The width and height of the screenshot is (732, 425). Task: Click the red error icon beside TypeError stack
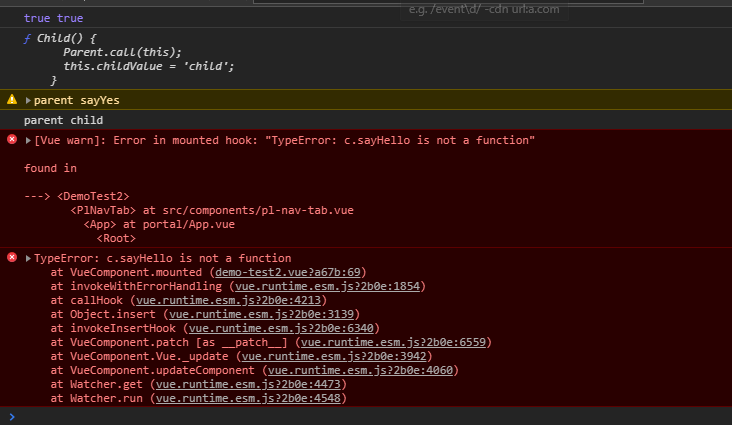[12, 257]
